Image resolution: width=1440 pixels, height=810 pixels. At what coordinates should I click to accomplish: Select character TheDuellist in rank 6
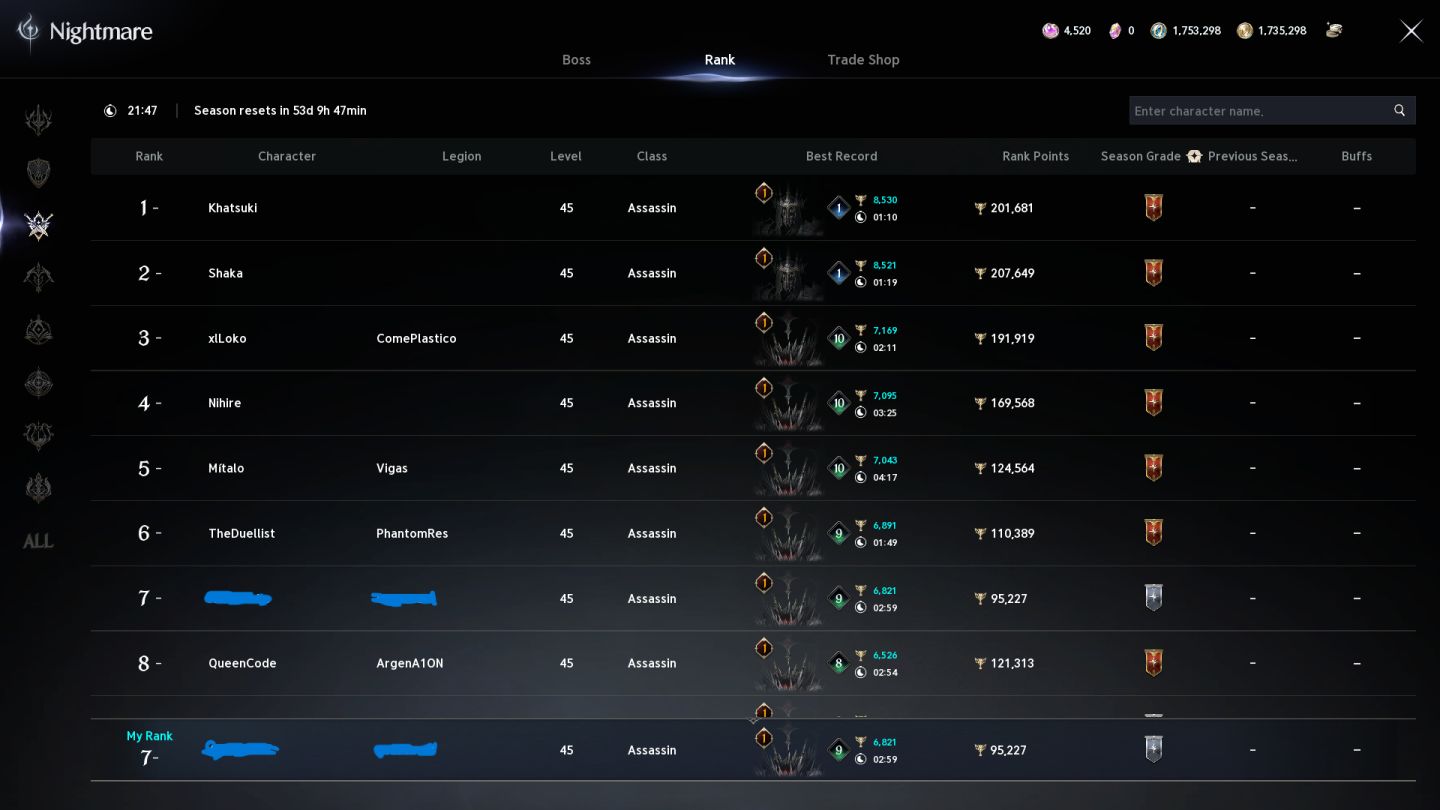[241, 533]
